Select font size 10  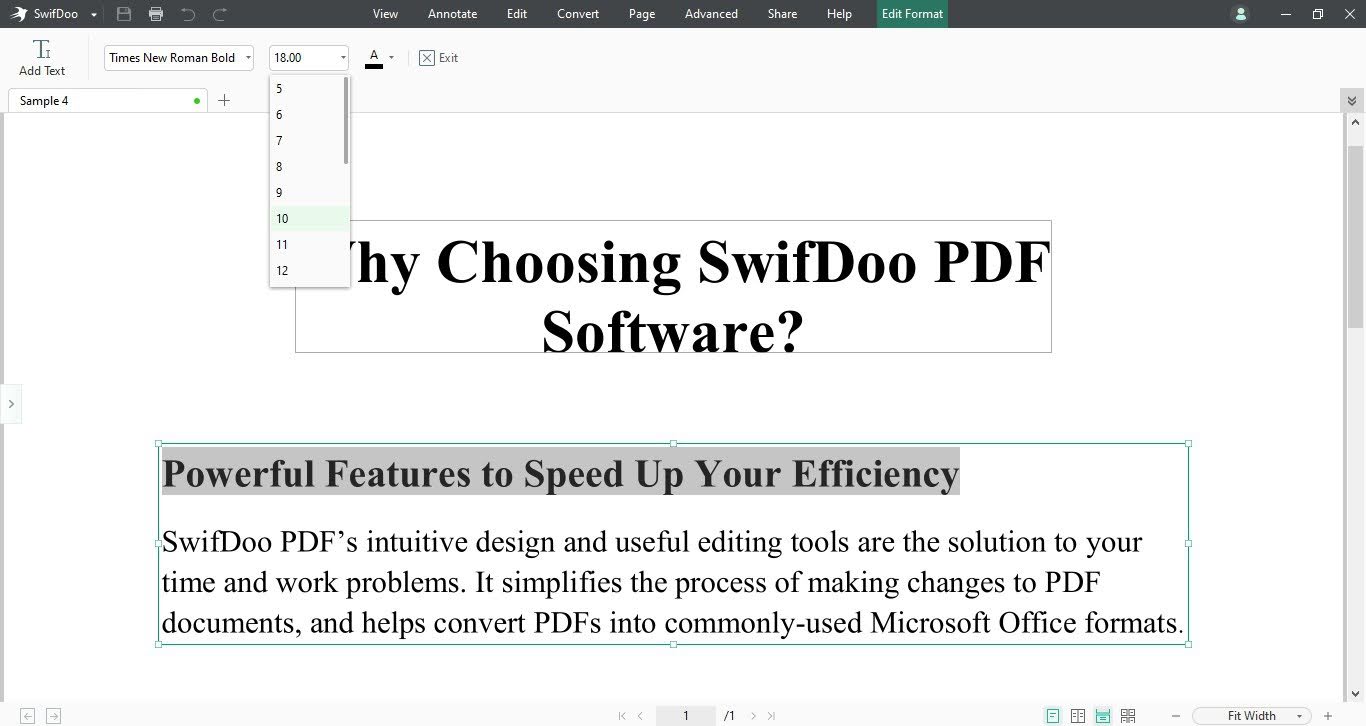310,219
